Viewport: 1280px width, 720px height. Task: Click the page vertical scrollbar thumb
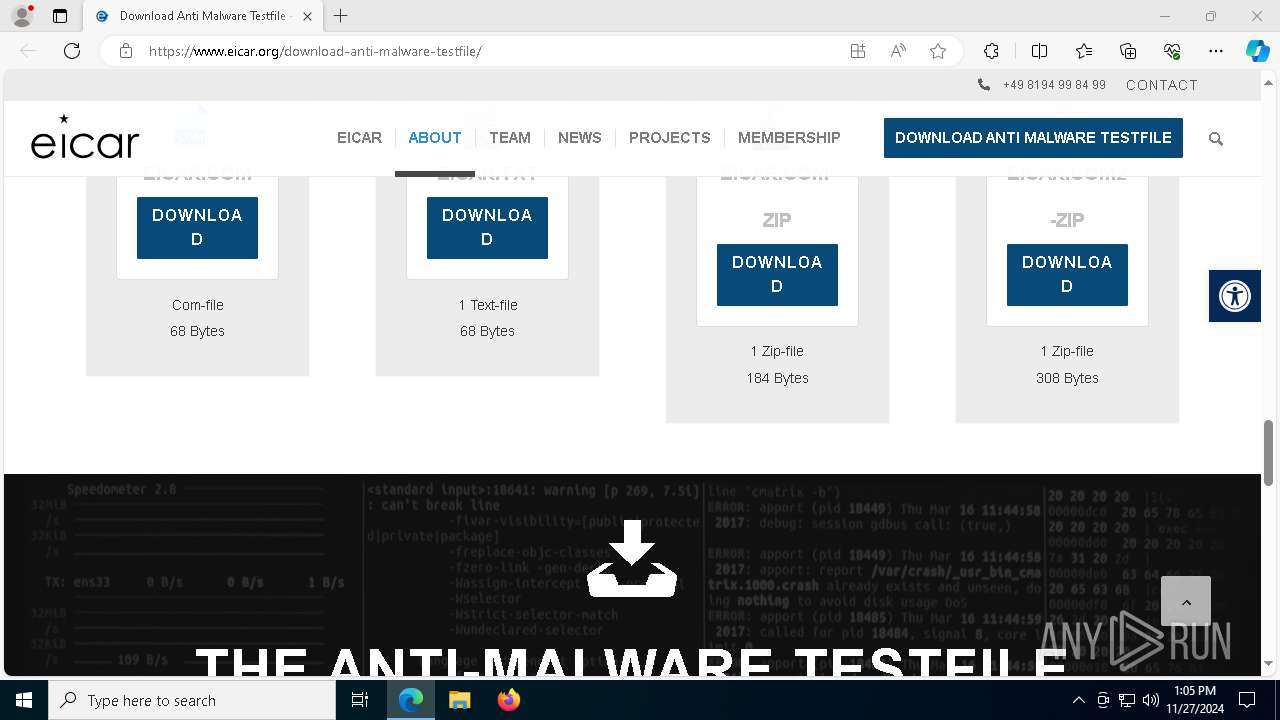coord(1269,453)
